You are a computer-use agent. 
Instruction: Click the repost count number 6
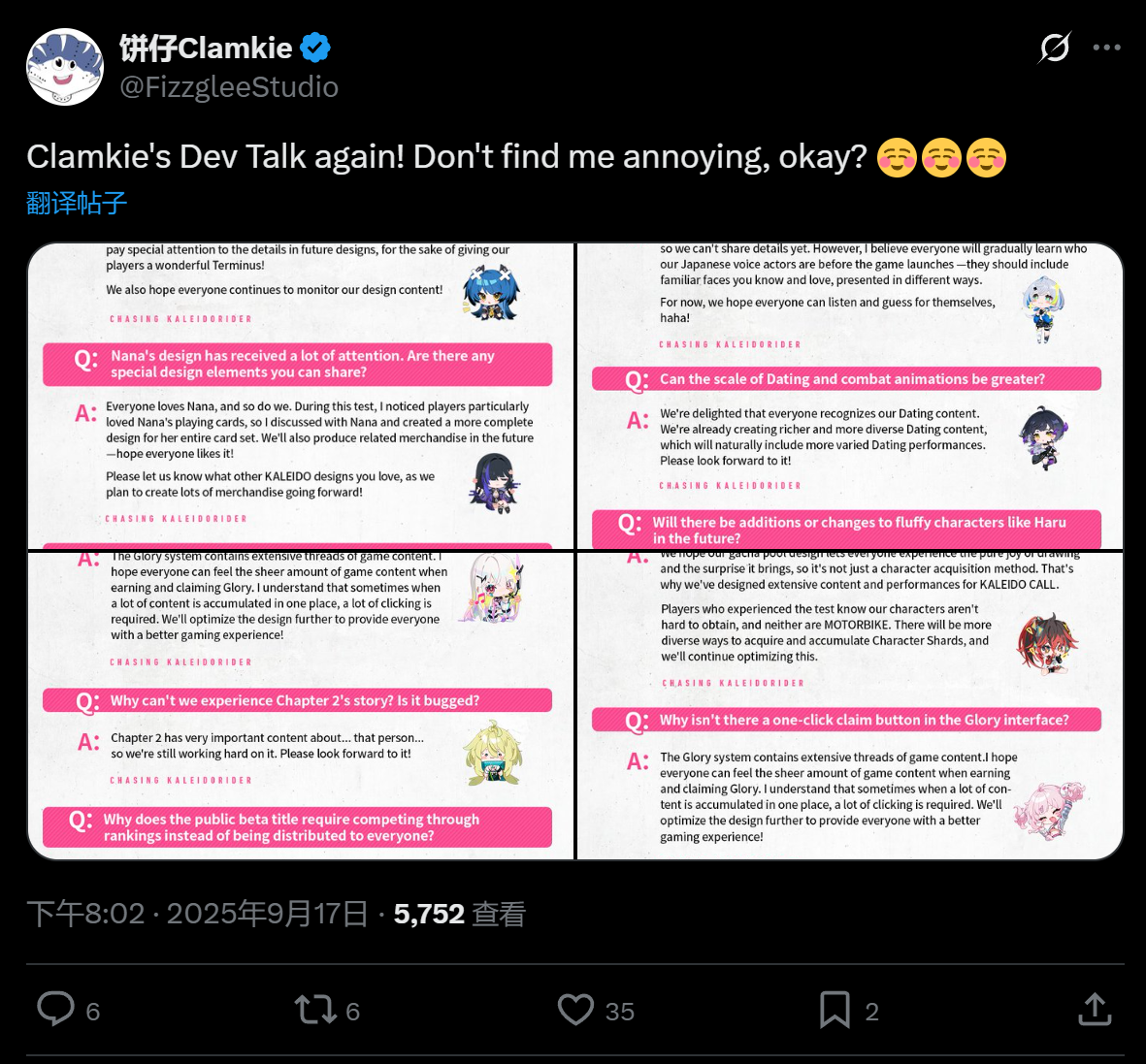(x=353, y=1012)
